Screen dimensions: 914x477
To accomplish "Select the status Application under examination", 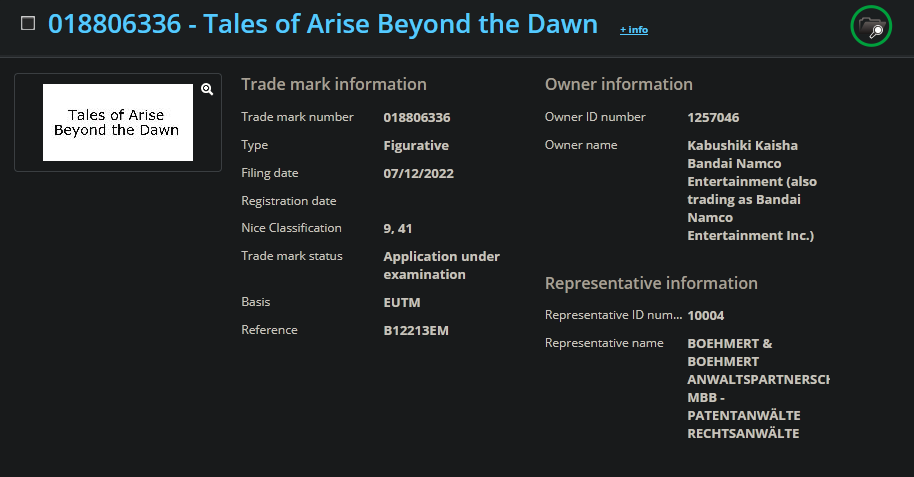I will 441,265.
